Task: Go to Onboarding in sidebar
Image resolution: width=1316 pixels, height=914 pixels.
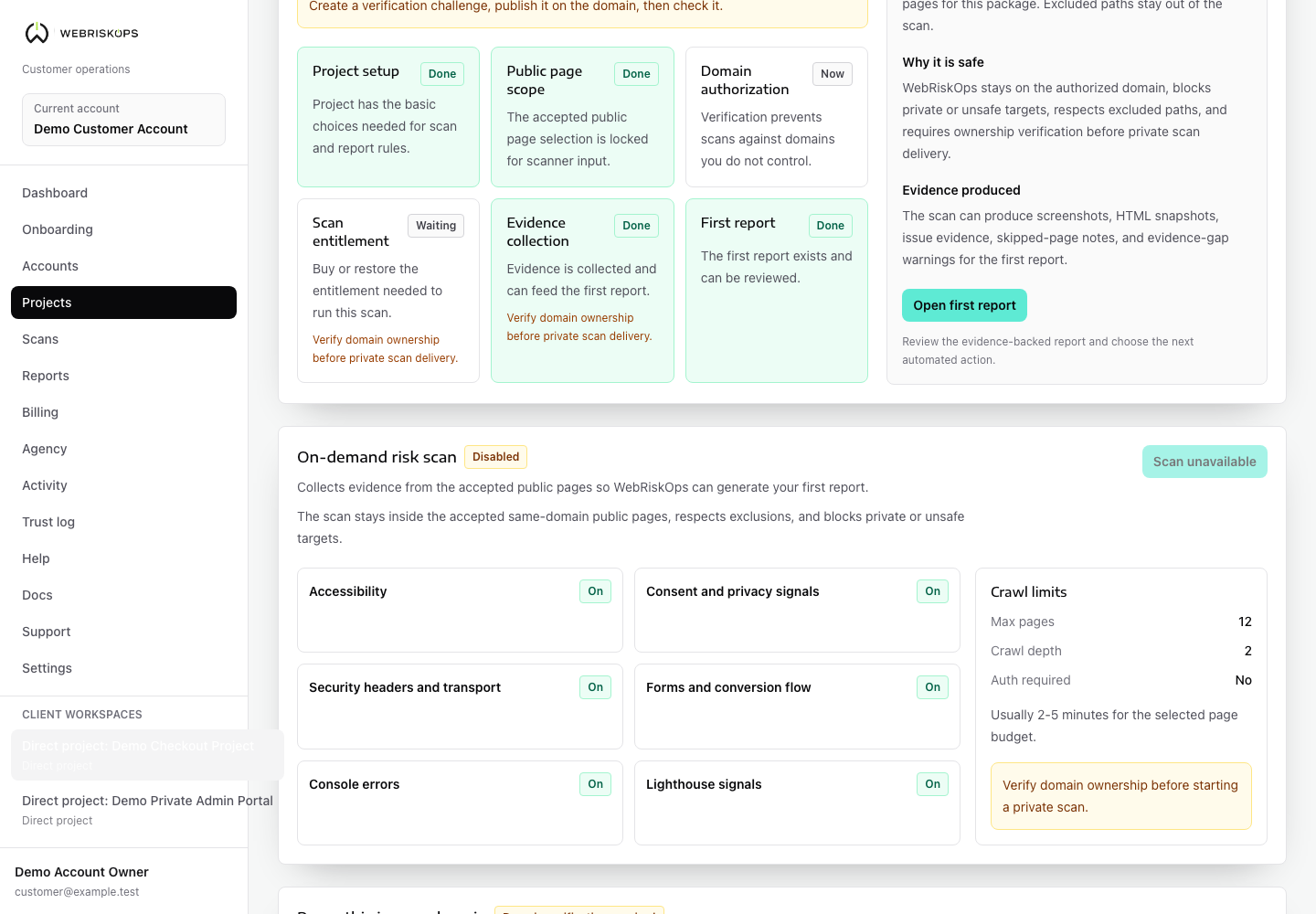Action: (x=123, y=229)
